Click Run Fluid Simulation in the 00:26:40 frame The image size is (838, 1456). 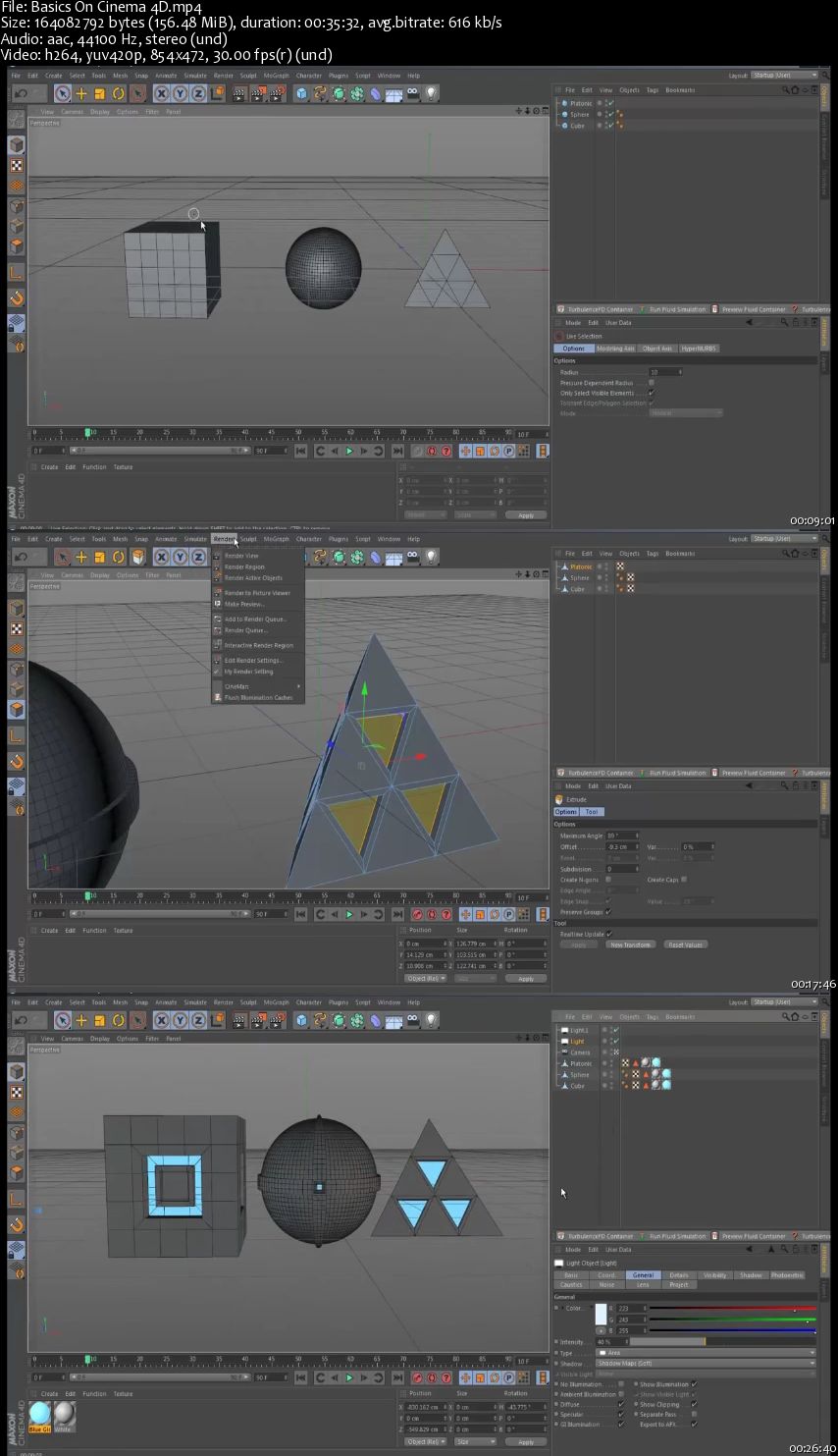(677, 1236)
